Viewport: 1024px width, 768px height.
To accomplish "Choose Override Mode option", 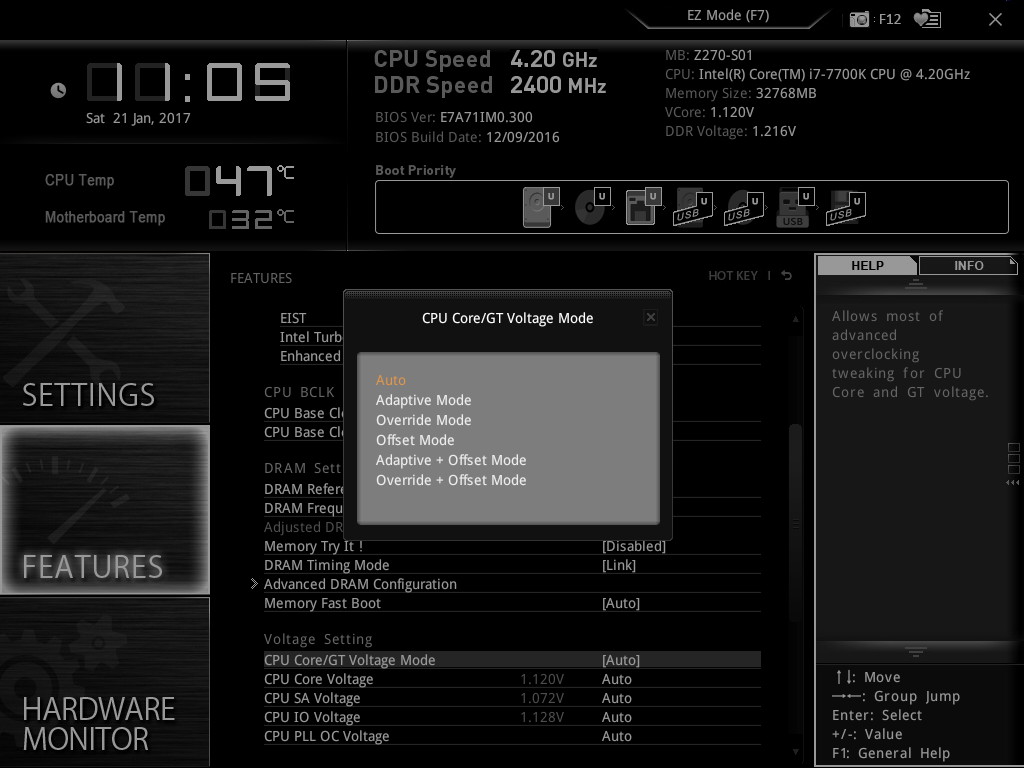I will pyautogui.click(x=423, y=420).
